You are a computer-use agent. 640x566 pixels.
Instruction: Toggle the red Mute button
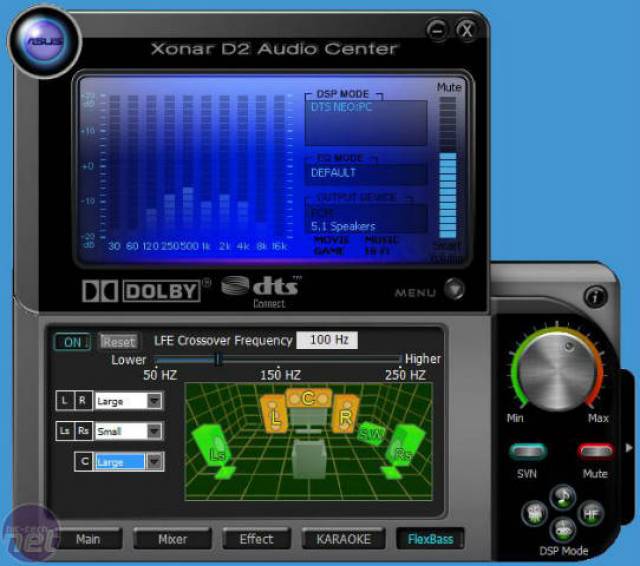point(595,451)
